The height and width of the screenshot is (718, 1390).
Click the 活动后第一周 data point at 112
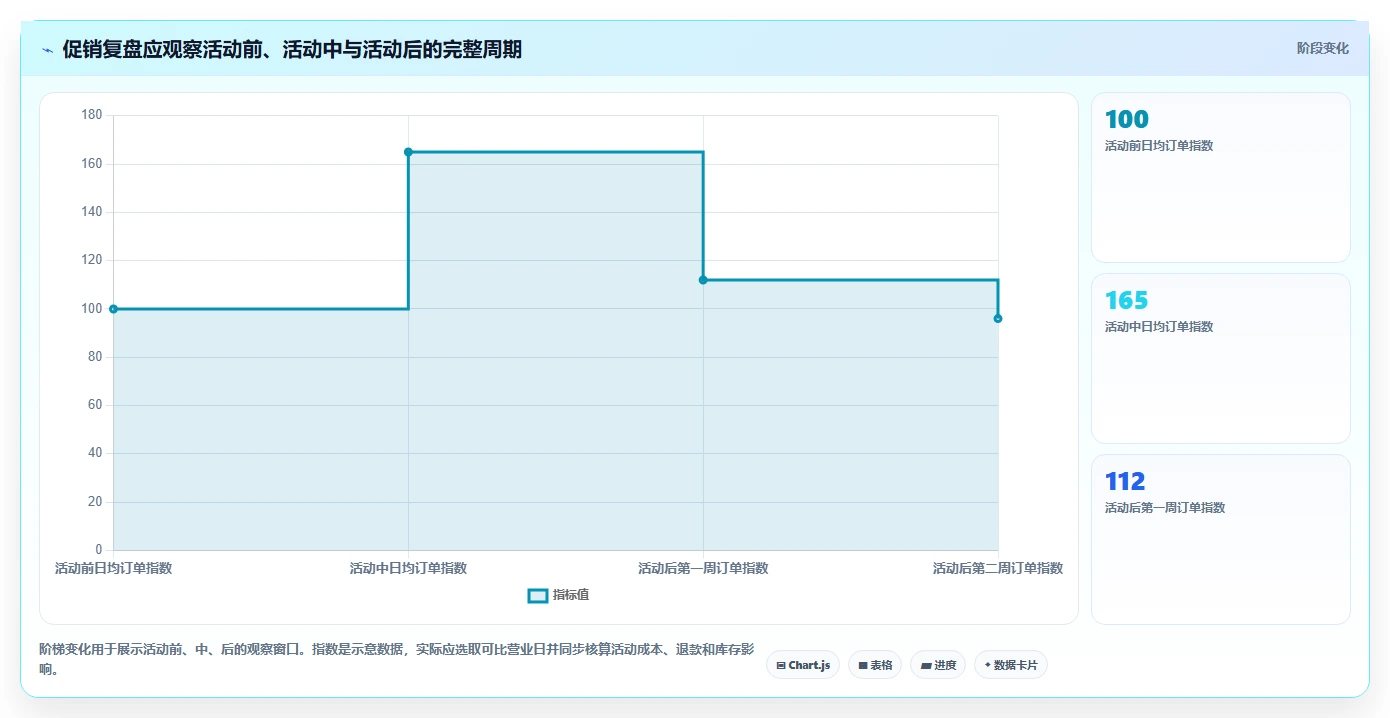tap(703, 280)
